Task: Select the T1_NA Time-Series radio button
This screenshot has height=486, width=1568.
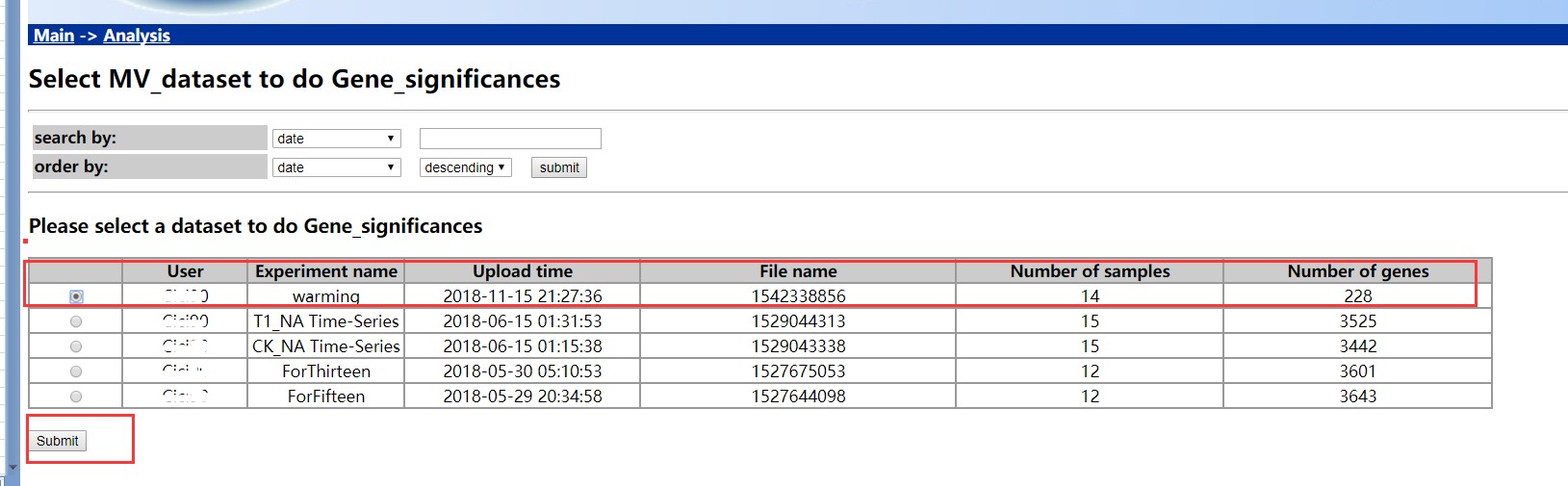Action: coord(76,321)
